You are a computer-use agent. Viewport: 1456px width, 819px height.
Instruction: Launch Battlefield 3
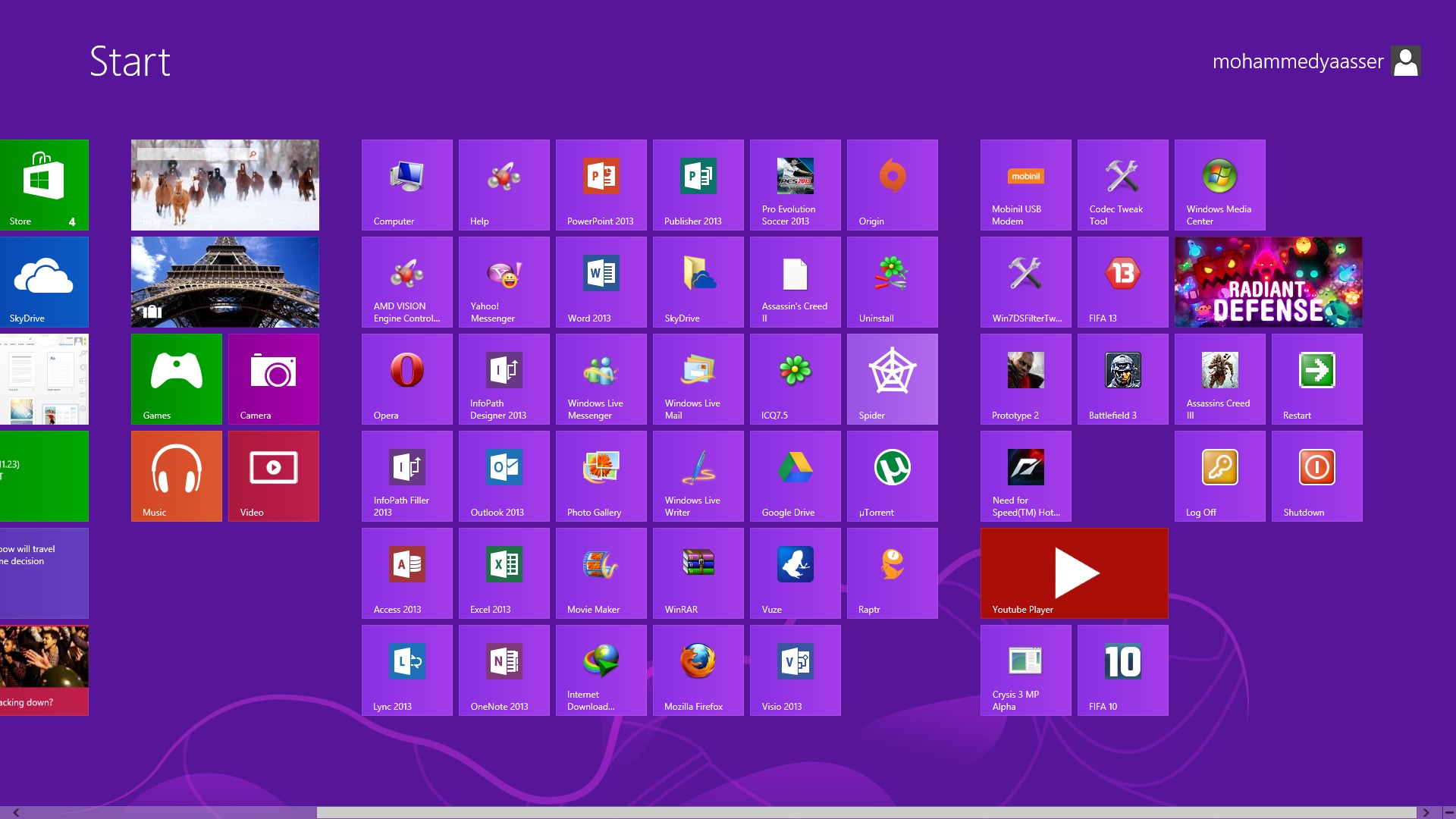(x=1123, y=379)
